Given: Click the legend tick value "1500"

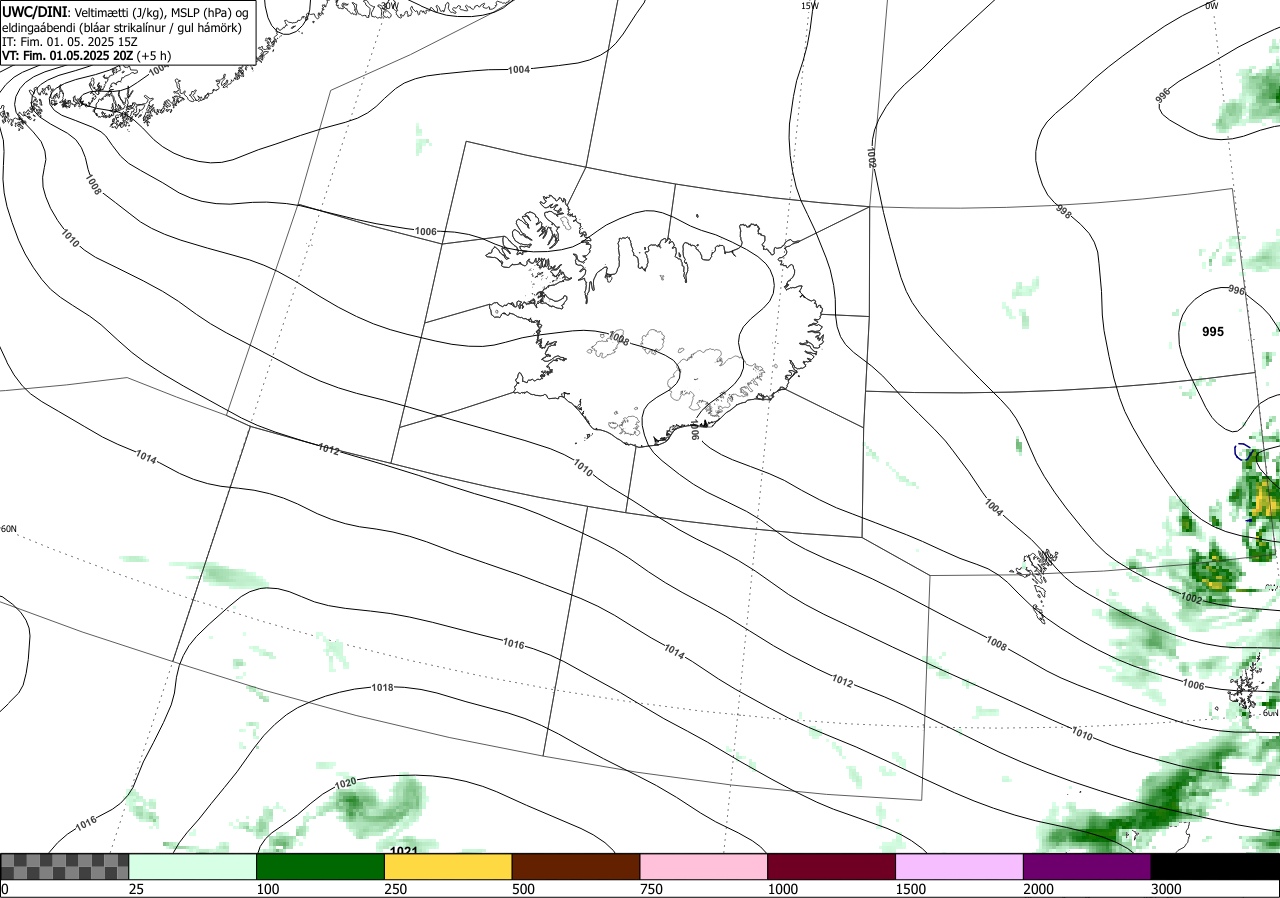Looking at the screenshot, I should pos(912,889).
